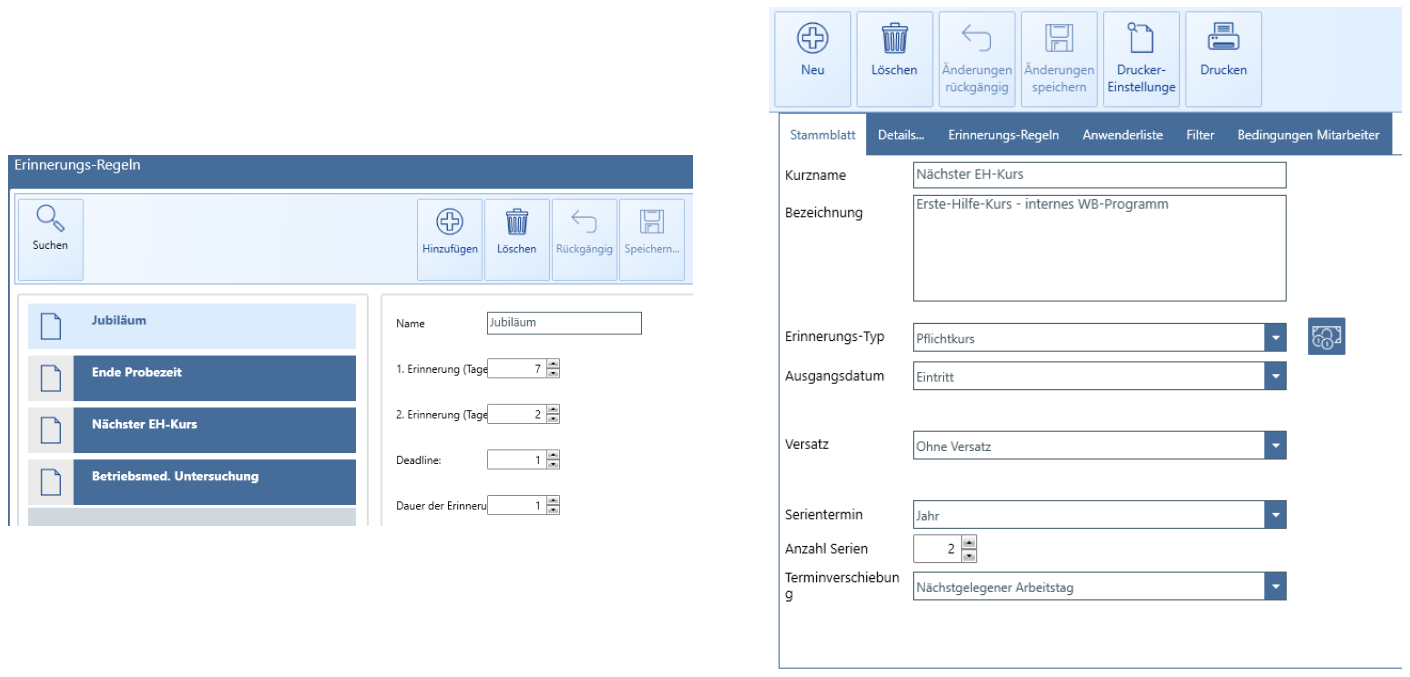Image resolution: width=1410 pixels, height=677 pixels.
Task: Expand the Erinnerungs-Typ dropdown
Action: point(1274,338)
